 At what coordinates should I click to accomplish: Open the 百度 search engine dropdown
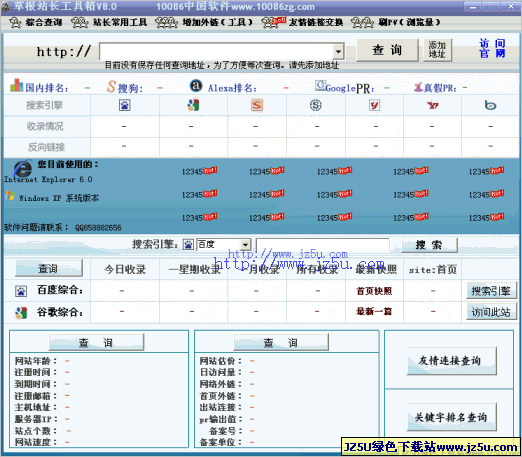[x=245, y=245]
